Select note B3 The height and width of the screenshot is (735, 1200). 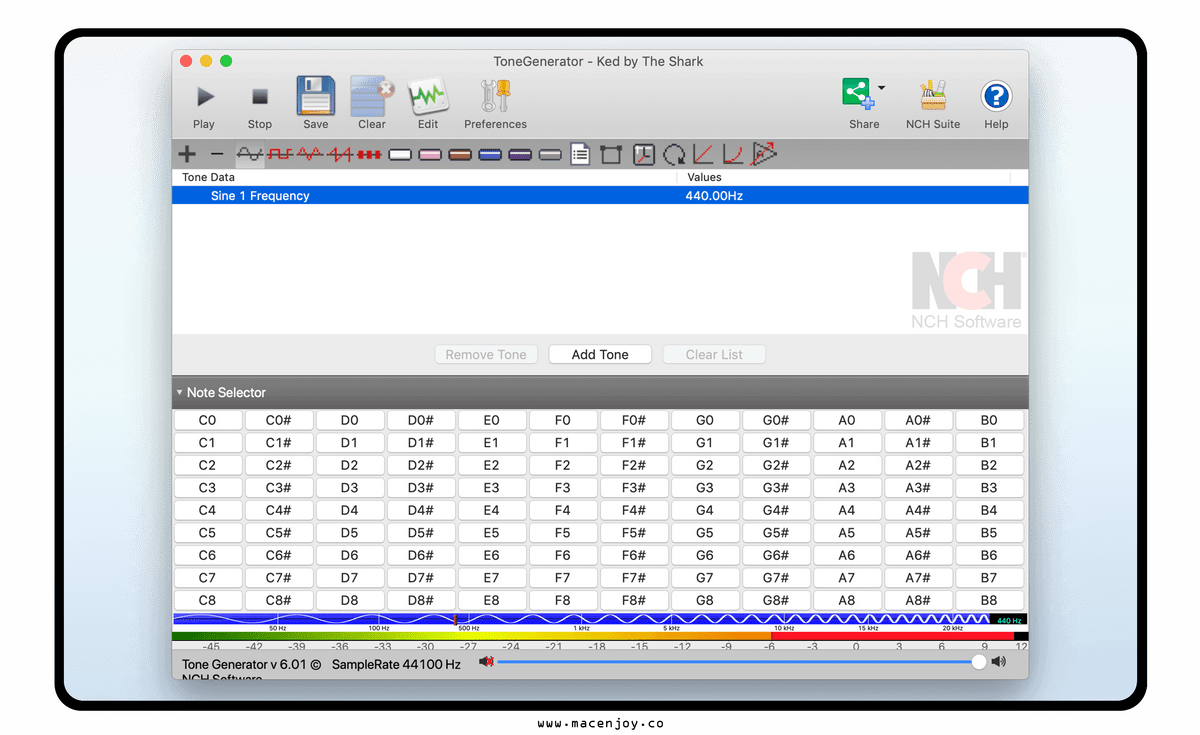point(989,488)
